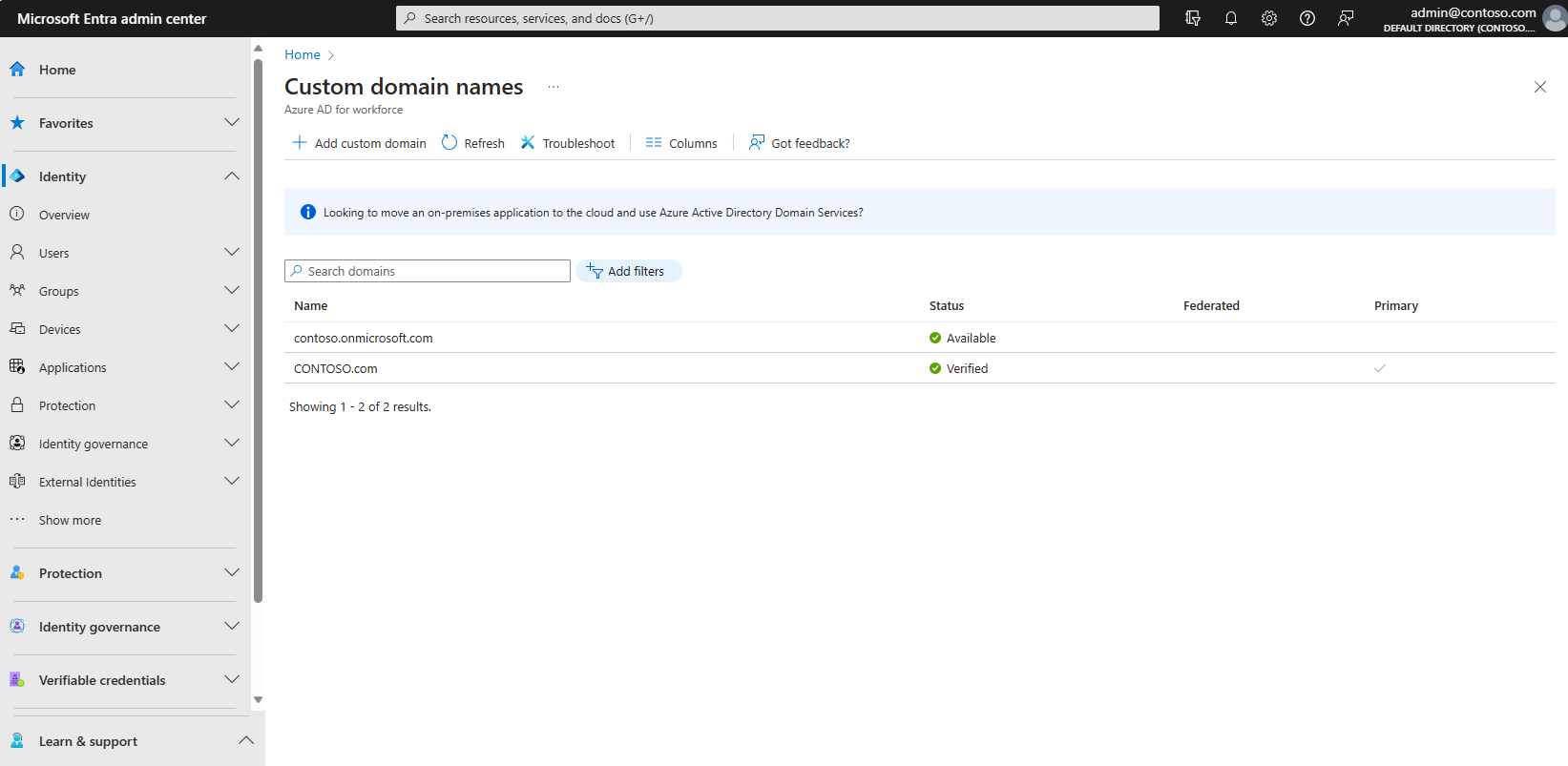Screen dimensions: 1568x766
Task: Click Add filters button
Action: click(628, 271)
